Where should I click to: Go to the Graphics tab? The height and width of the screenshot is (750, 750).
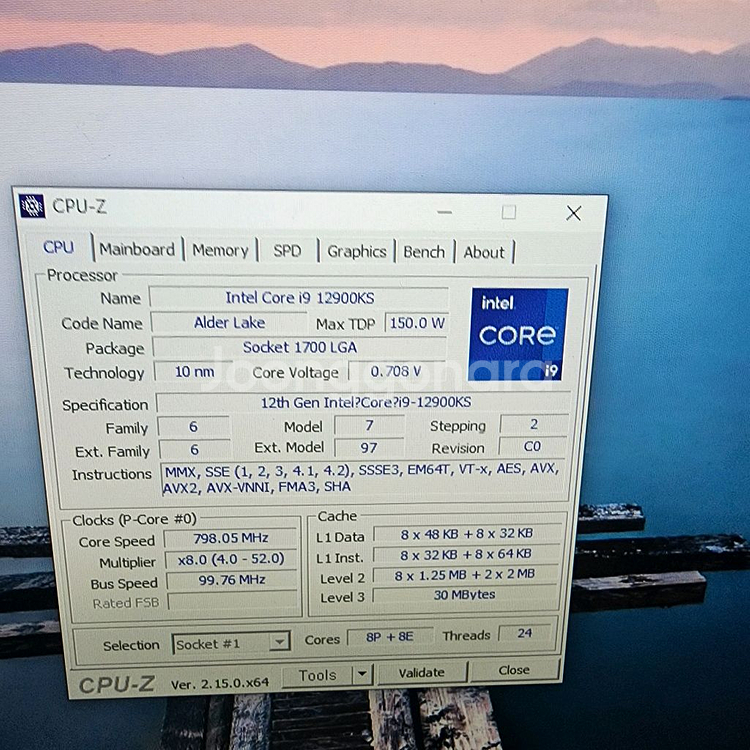(x=356, y=252)
